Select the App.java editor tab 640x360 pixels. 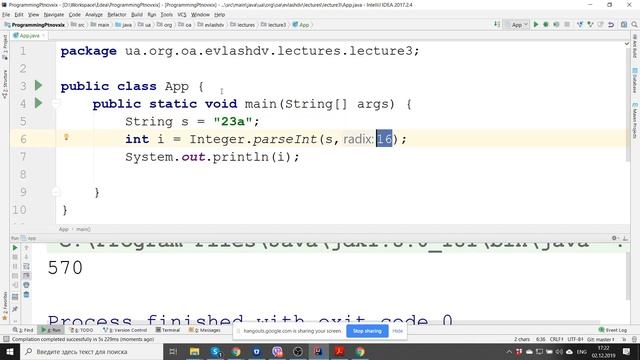[29, 36]
